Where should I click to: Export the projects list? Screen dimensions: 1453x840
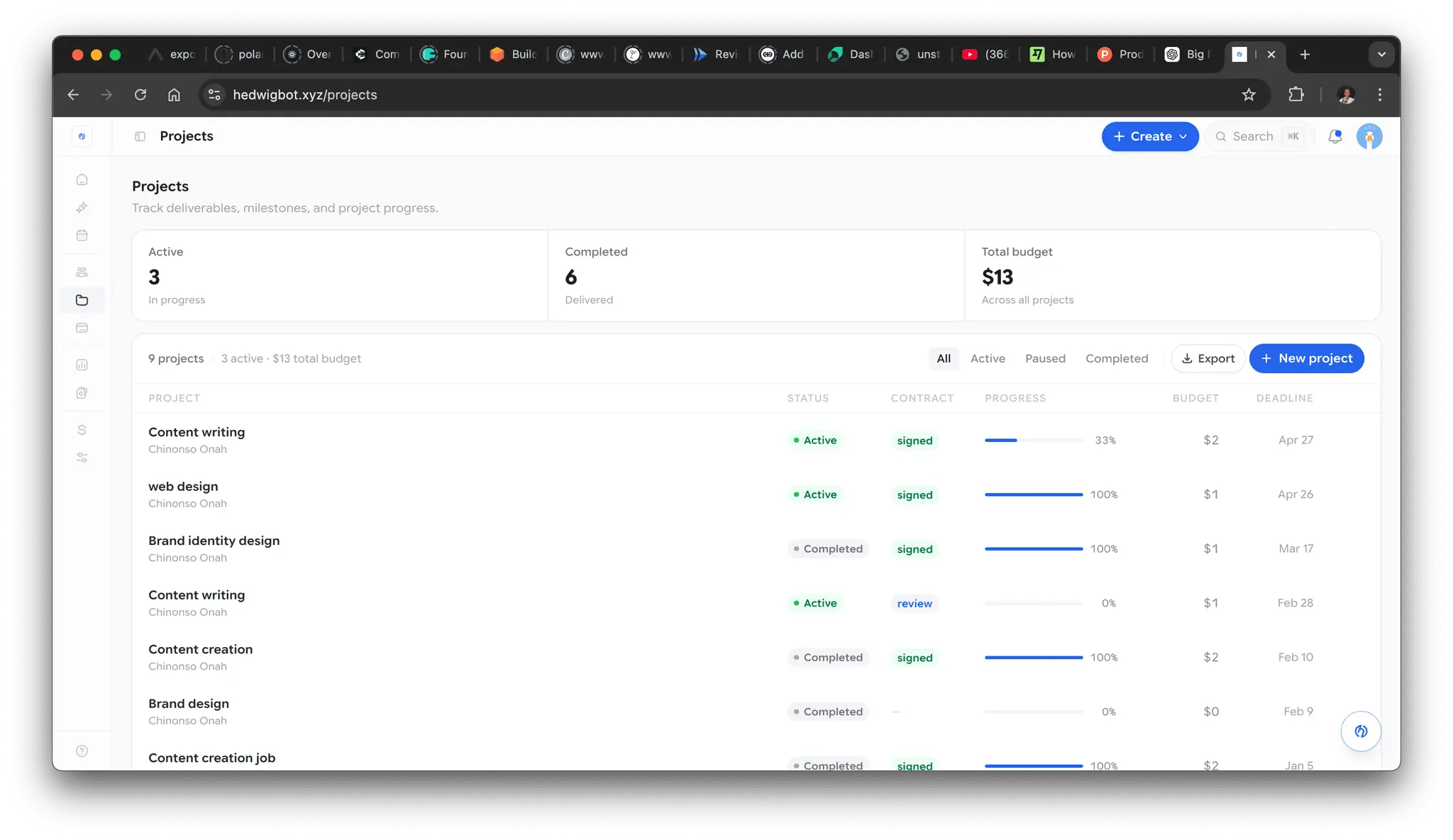(x=1208, y=358)
